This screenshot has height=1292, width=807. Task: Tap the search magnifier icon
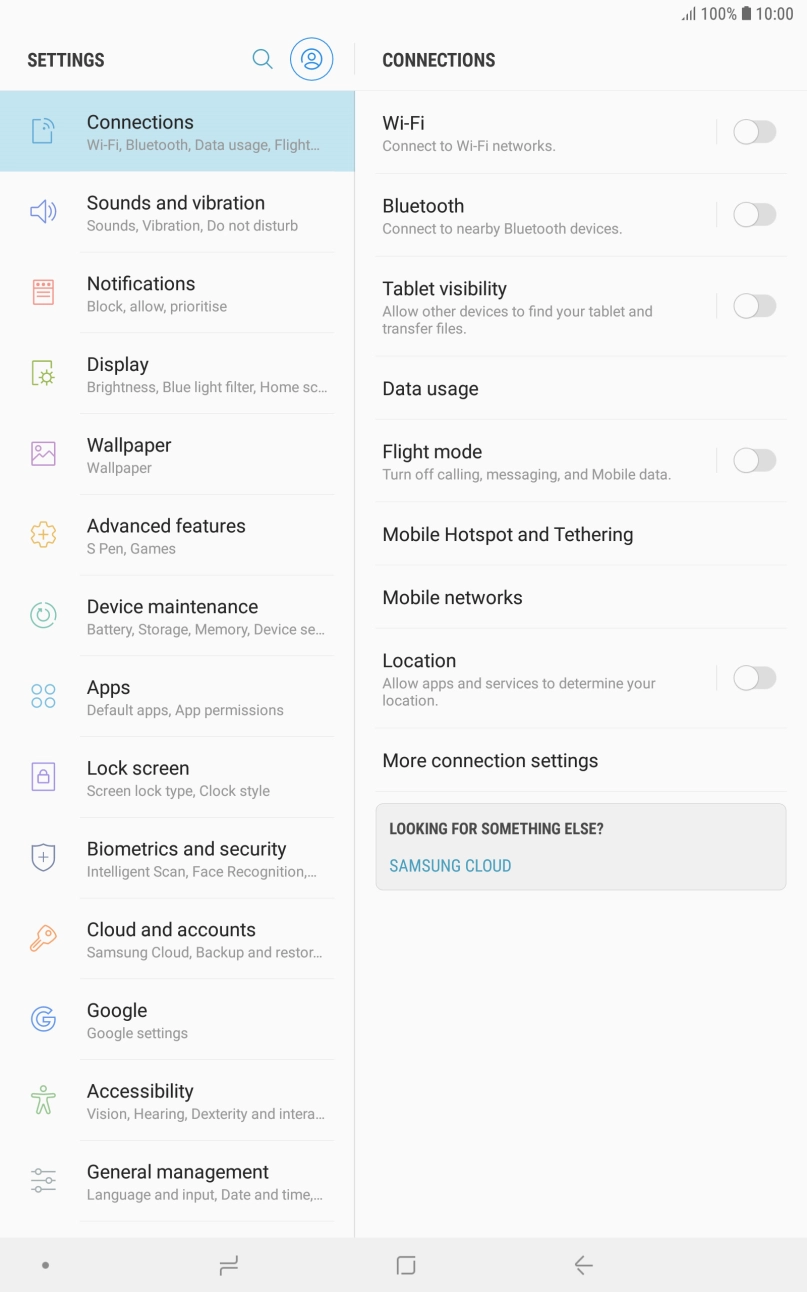click(x=262, y=59)
